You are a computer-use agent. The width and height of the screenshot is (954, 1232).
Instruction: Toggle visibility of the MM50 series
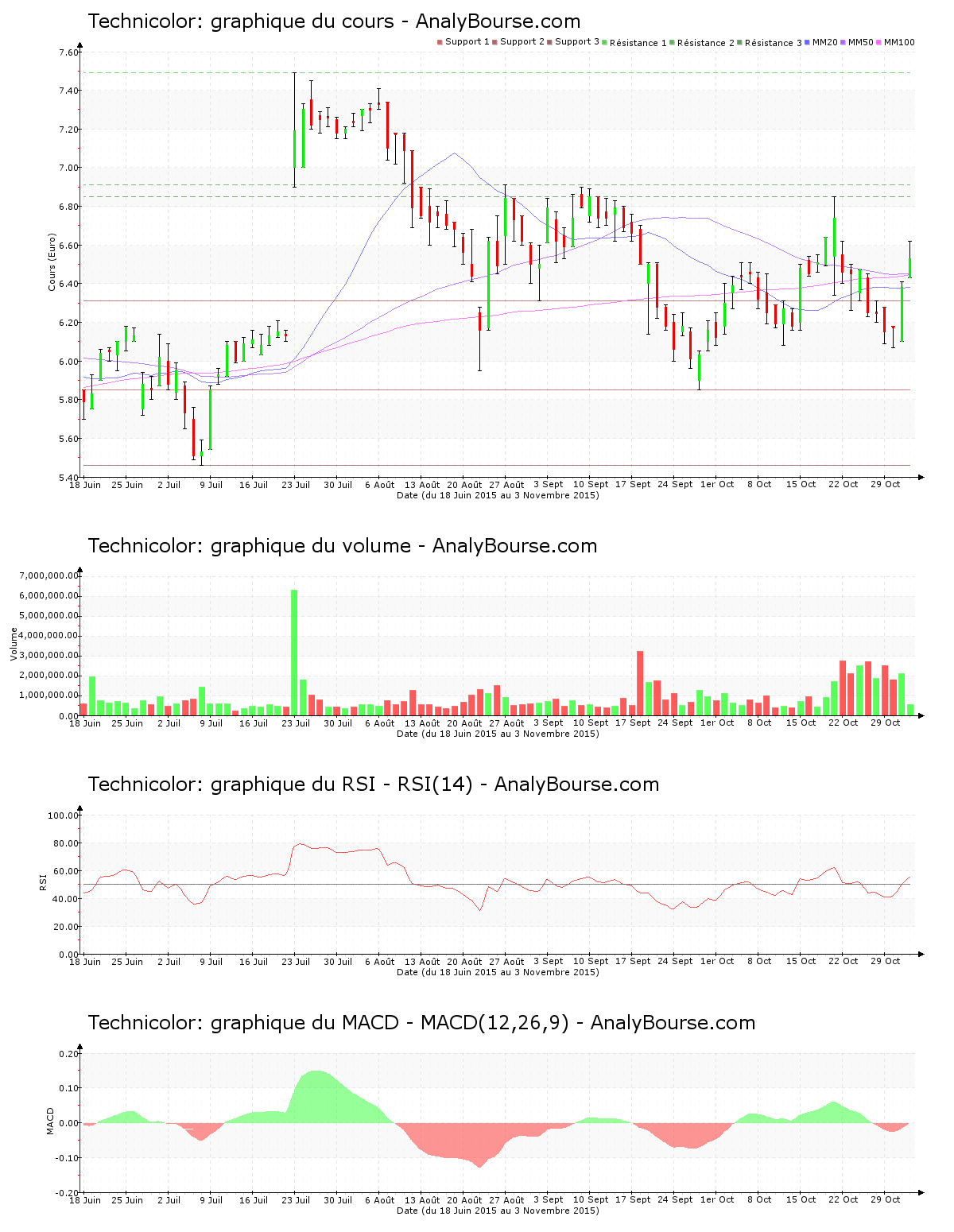tap(843, 41)
